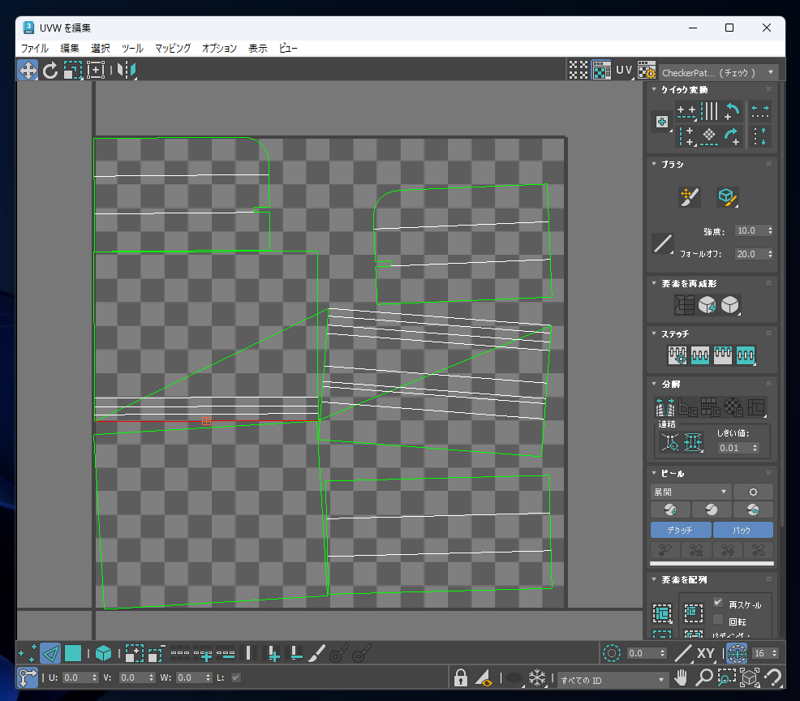Click the Paint Move brush cube icon
This screenshot has height=701, width=800.
pos(727,197)
